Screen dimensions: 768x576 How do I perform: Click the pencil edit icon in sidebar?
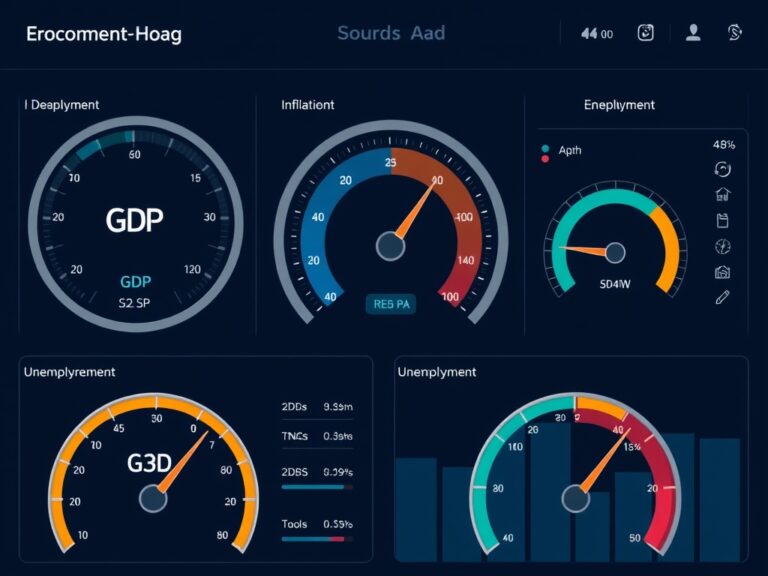click(x=722, y=297)
